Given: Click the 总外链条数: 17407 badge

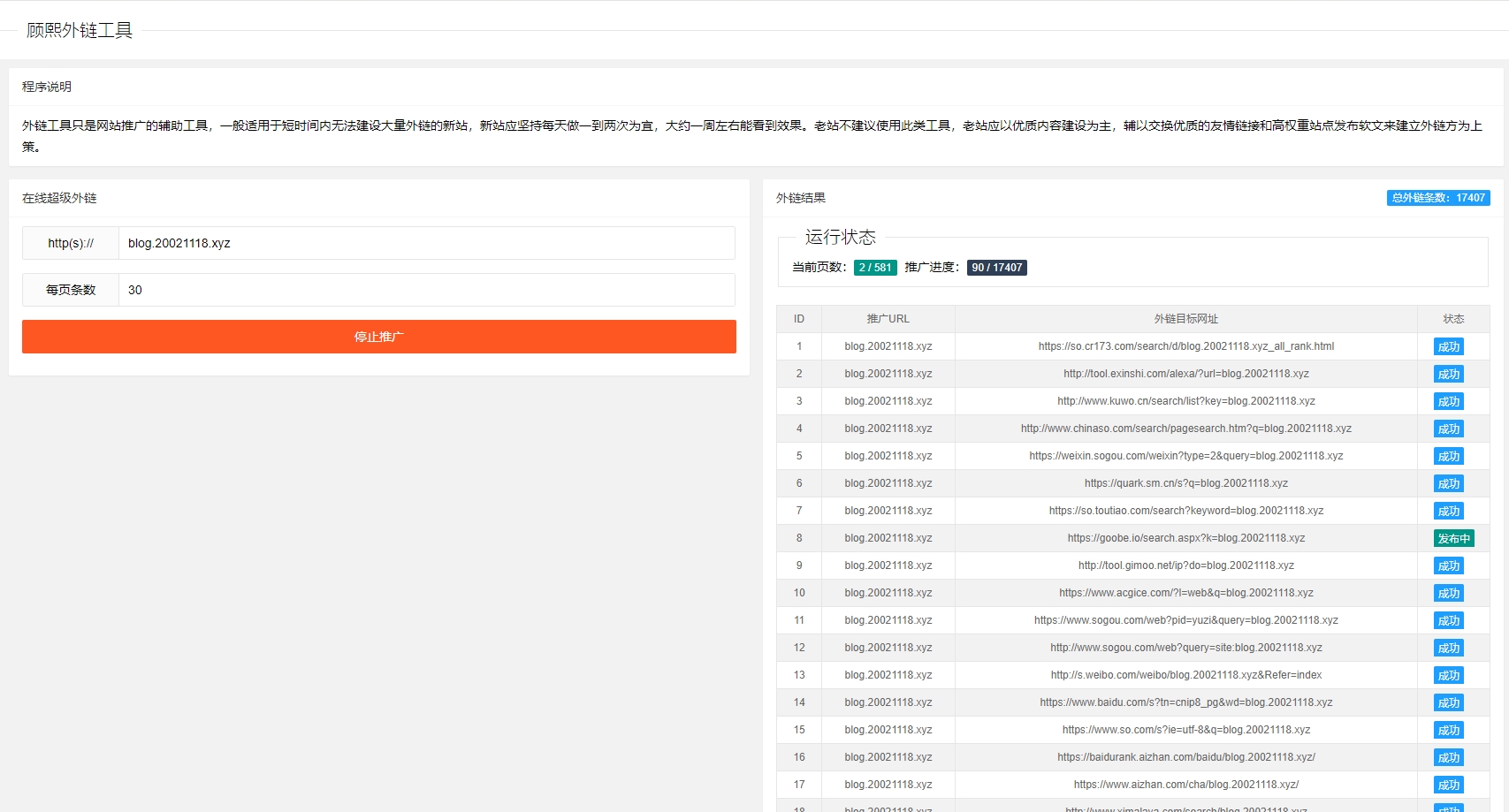Looking at the screenshot, I should click(x=1438, y=198).
